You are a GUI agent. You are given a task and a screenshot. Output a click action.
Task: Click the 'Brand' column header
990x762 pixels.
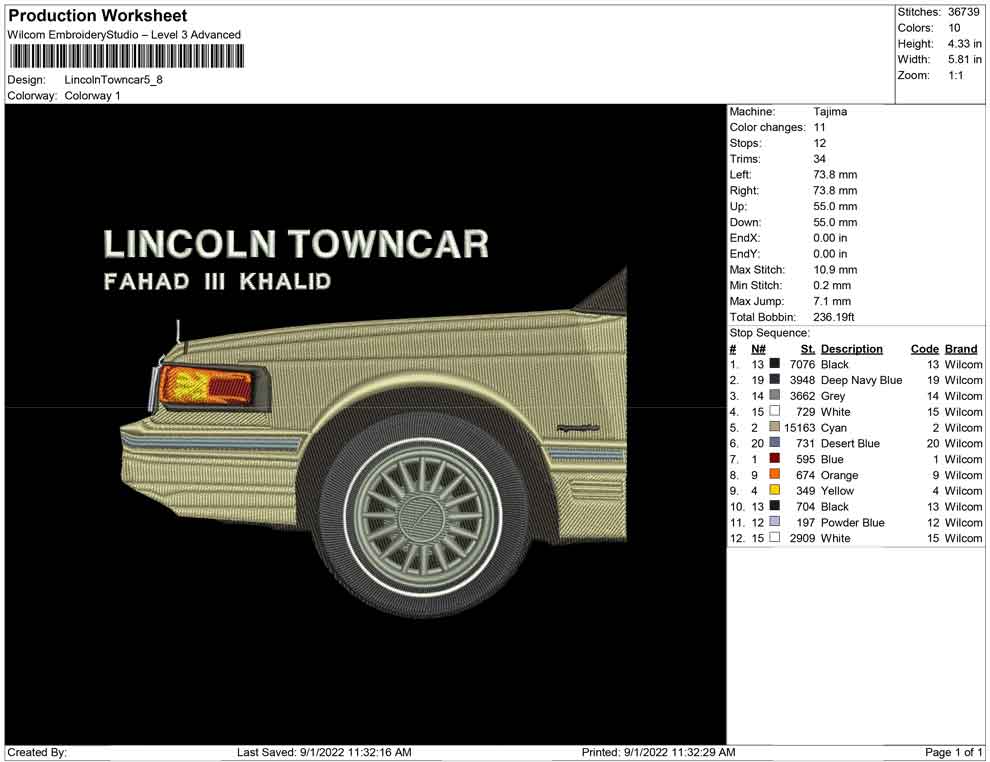tap(960, 348)
